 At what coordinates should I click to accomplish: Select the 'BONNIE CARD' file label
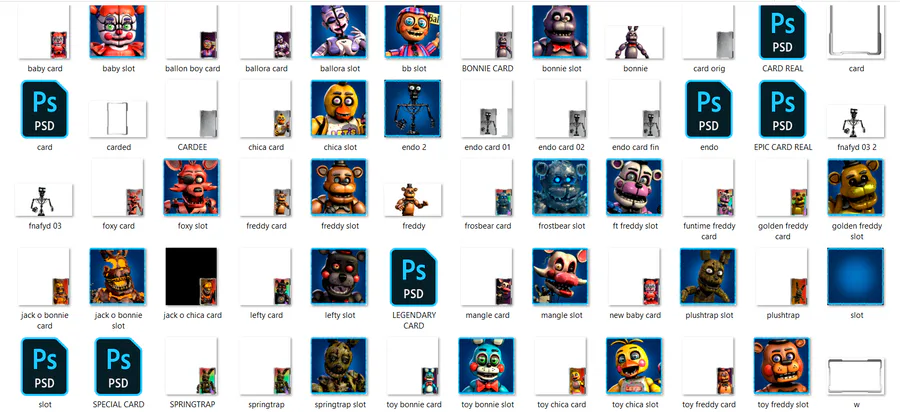[487, 69]
